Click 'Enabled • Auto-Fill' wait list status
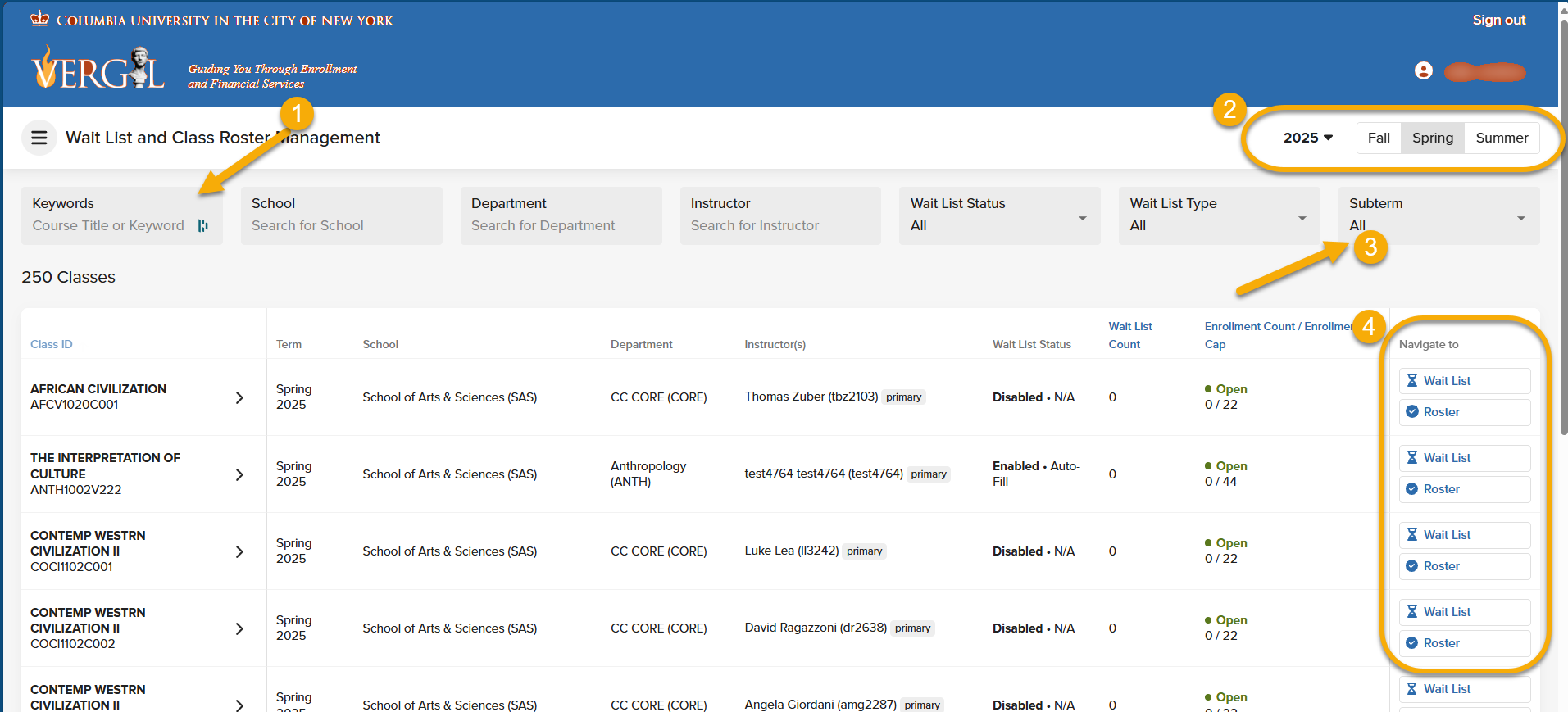 (1036, 474)
